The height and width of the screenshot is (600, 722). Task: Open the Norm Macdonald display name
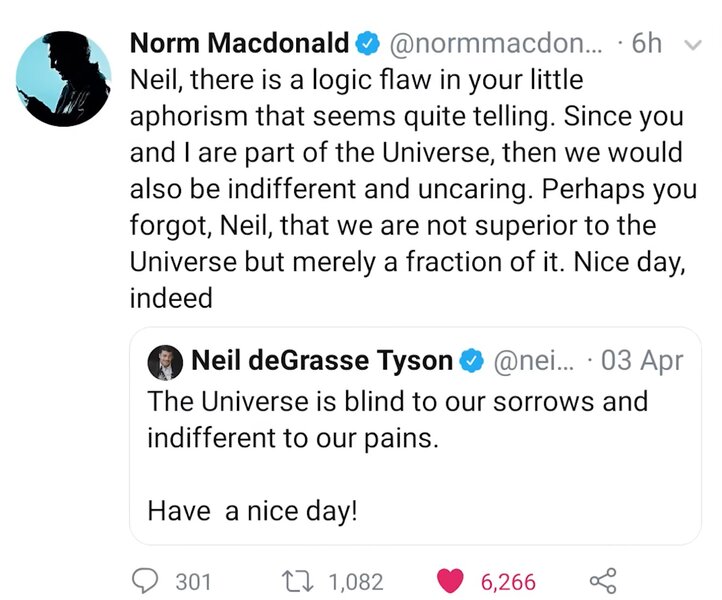click(x=240, y=44)
